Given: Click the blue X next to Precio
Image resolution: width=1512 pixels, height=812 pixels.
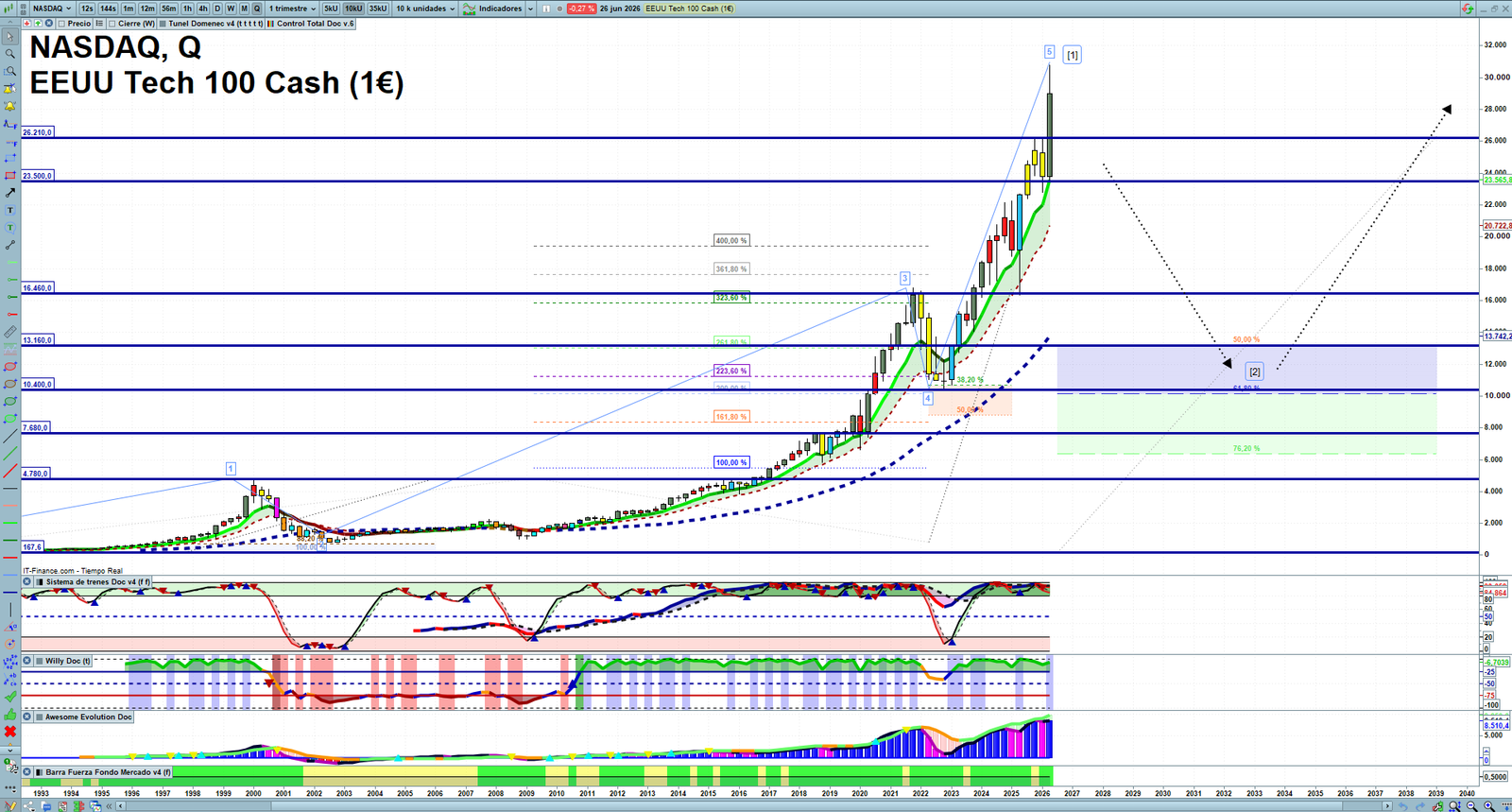Looking at the screenshot, I should click(x=48, y=24).
